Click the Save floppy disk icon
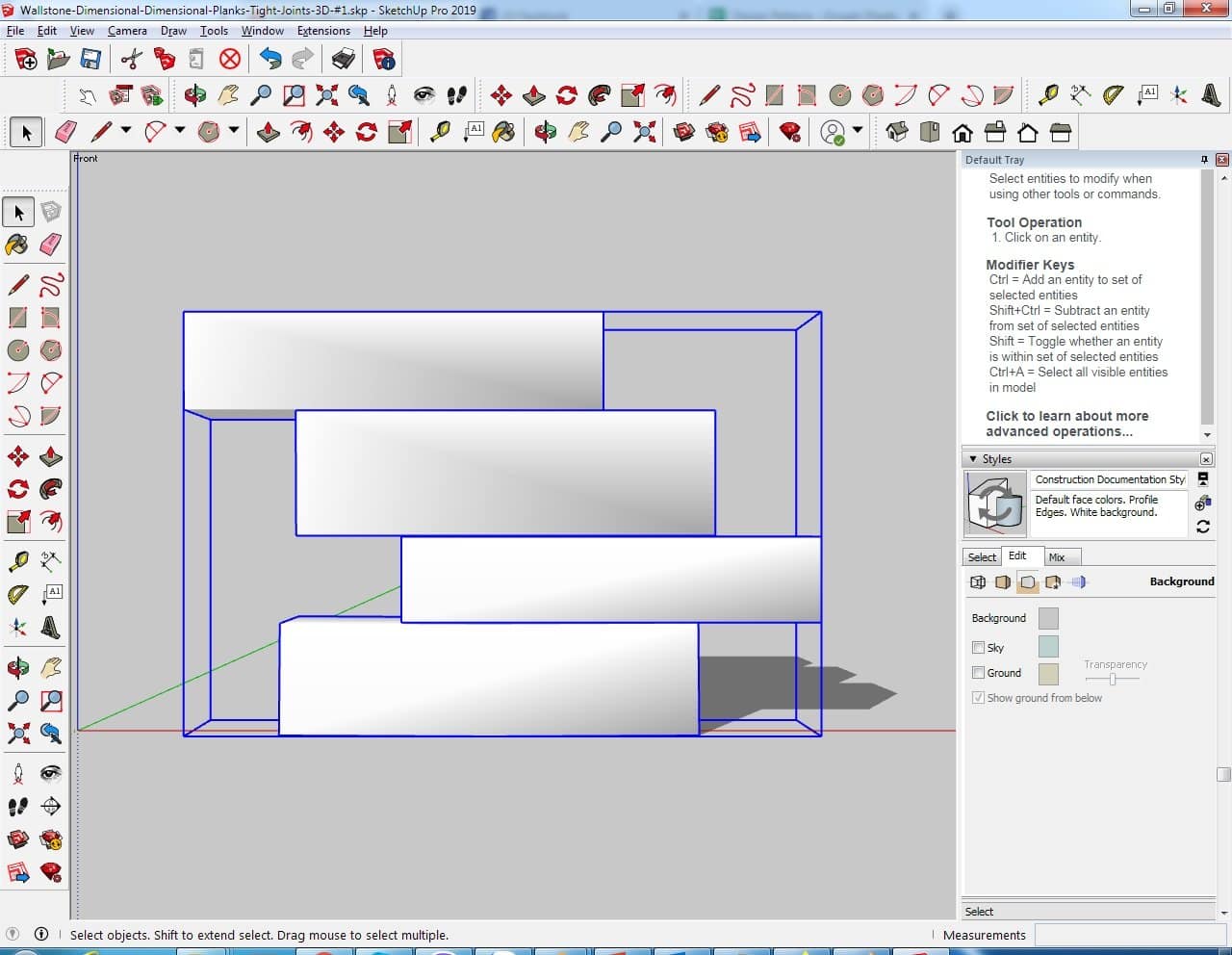This screenshot has height=955, width=1232. (90, 60)
